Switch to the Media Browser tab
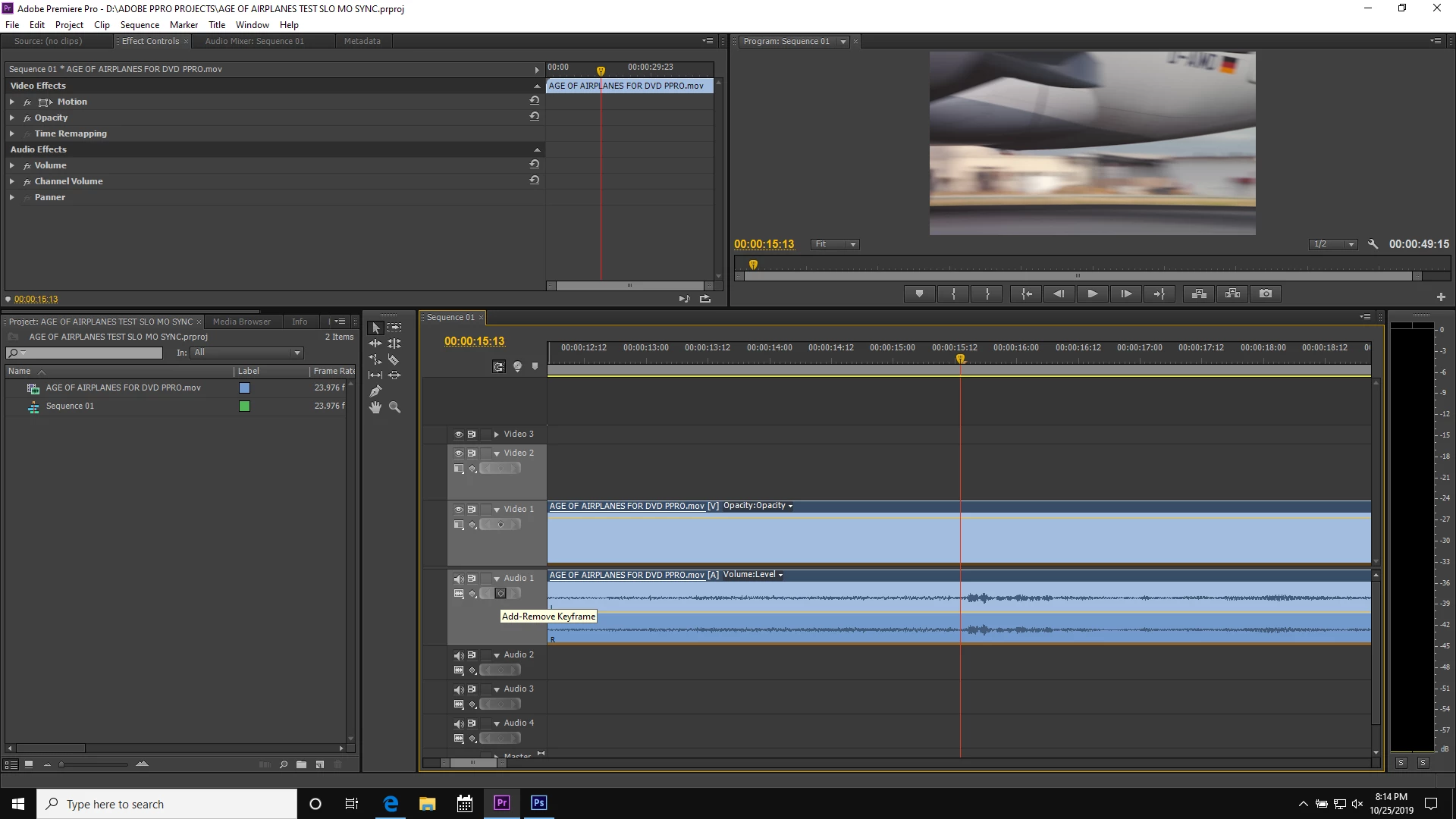Screen dimensions: 1456x819 tap(241, 322)
